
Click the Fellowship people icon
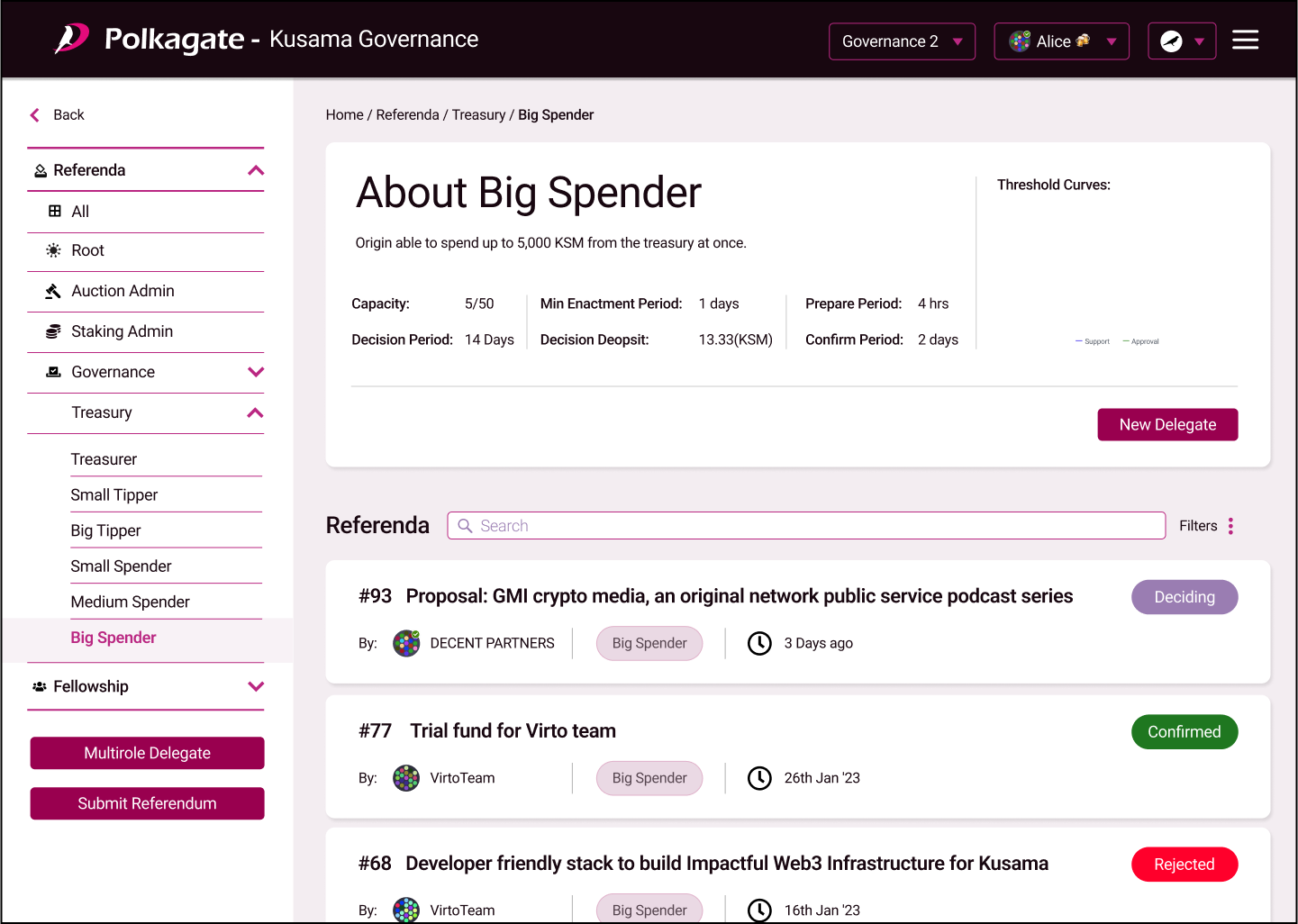pos(40,686)
